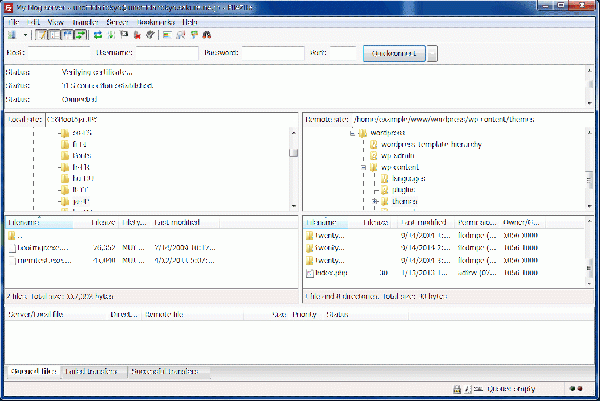Expand the ja-JP folder in local tree
Viewport: 600px width, 401px height.
60,201
